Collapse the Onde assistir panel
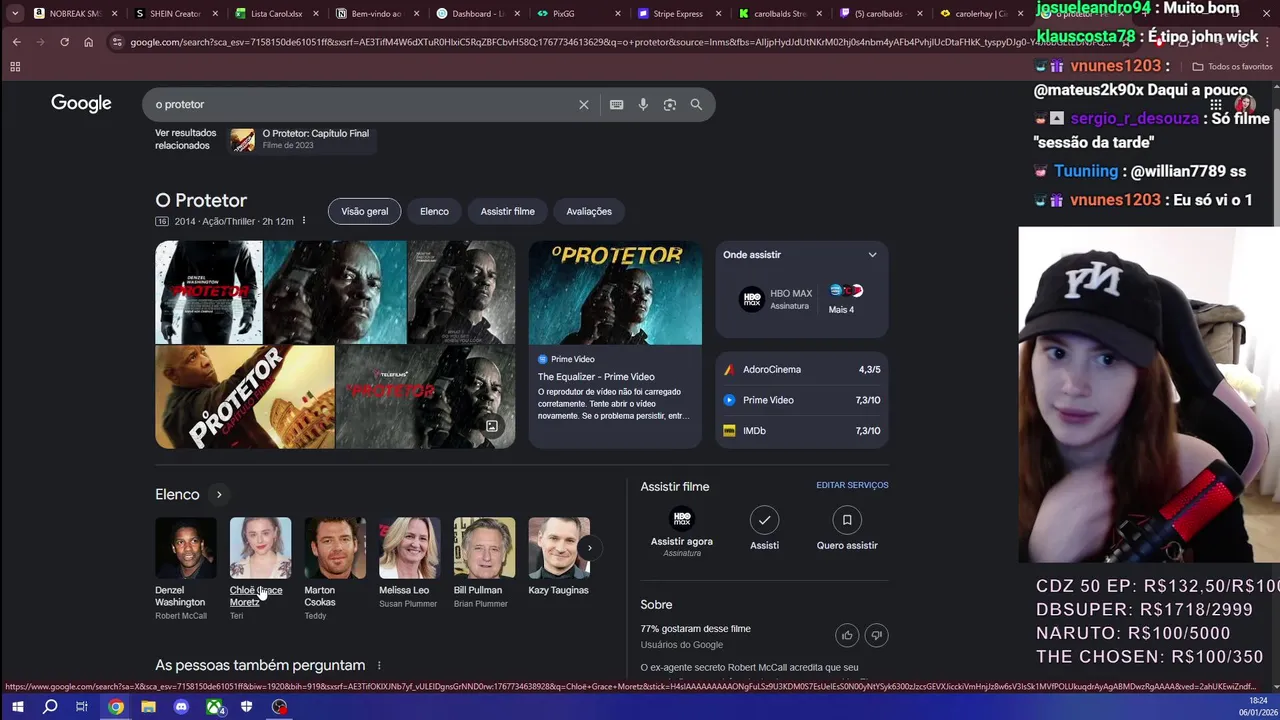This screenshot has width=1280, height=720. tap(872, 255)
